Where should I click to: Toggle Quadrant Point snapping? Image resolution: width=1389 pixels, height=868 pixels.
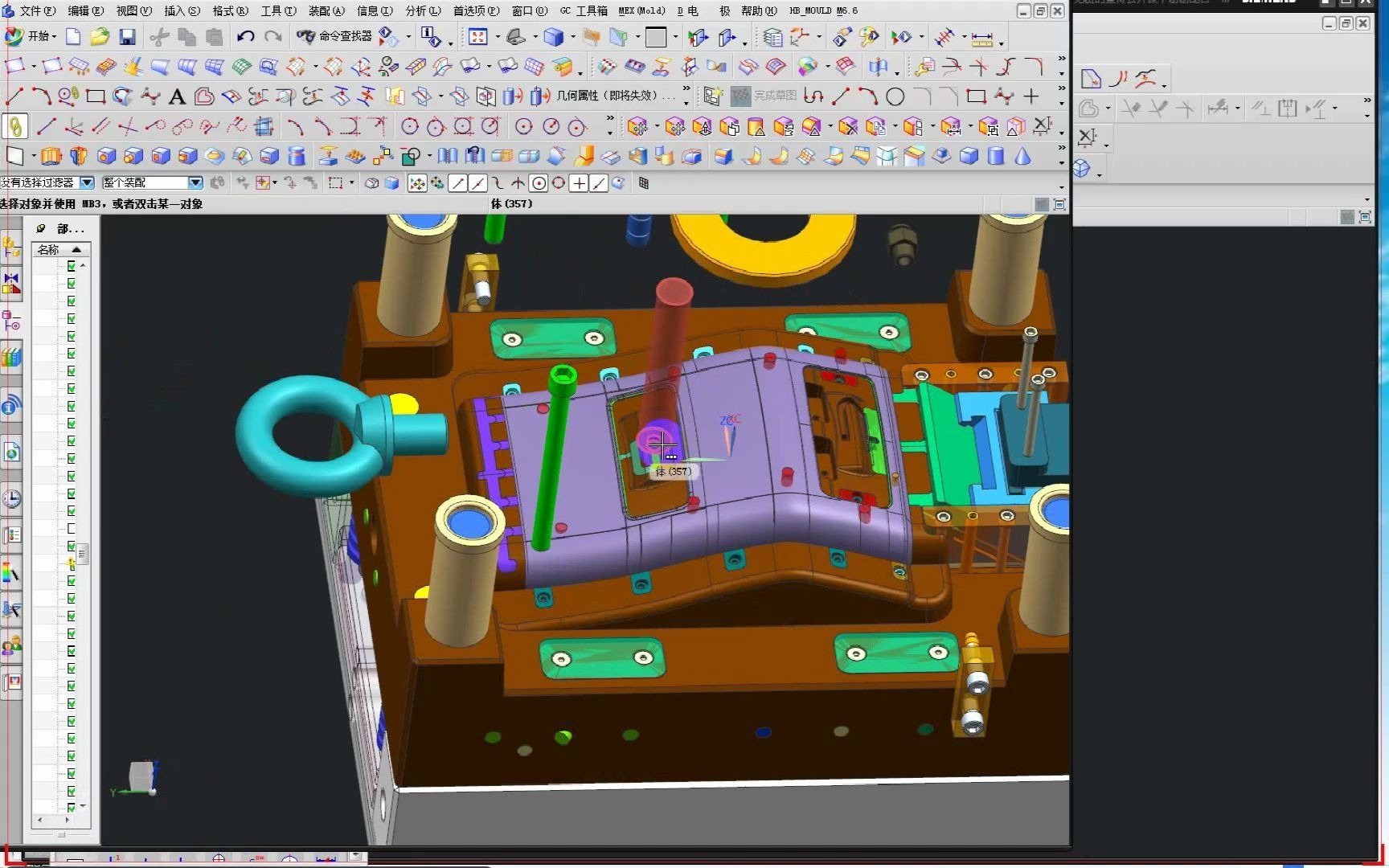(559, 183)
